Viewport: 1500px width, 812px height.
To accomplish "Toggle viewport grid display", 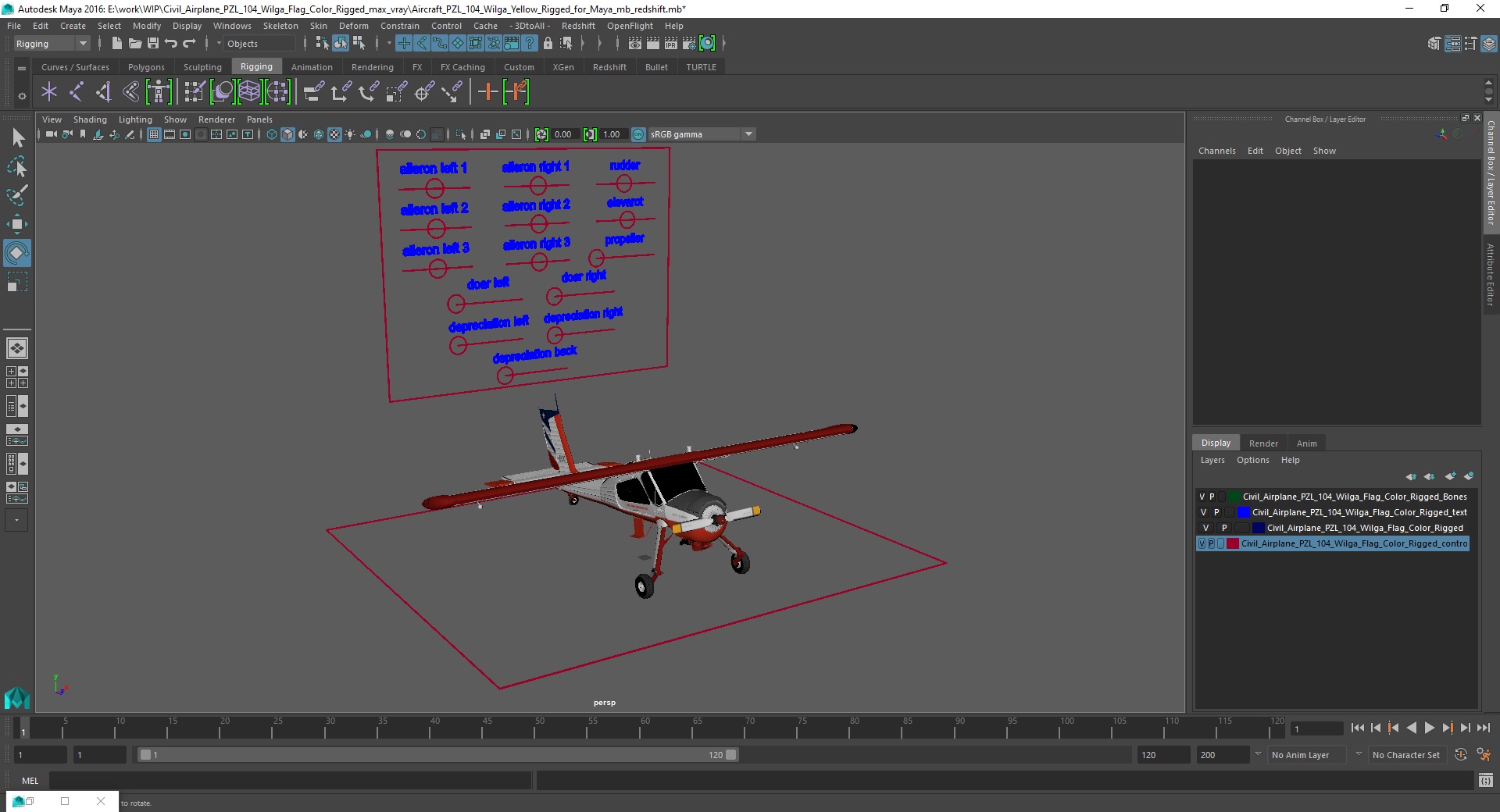I will point(154,134).
